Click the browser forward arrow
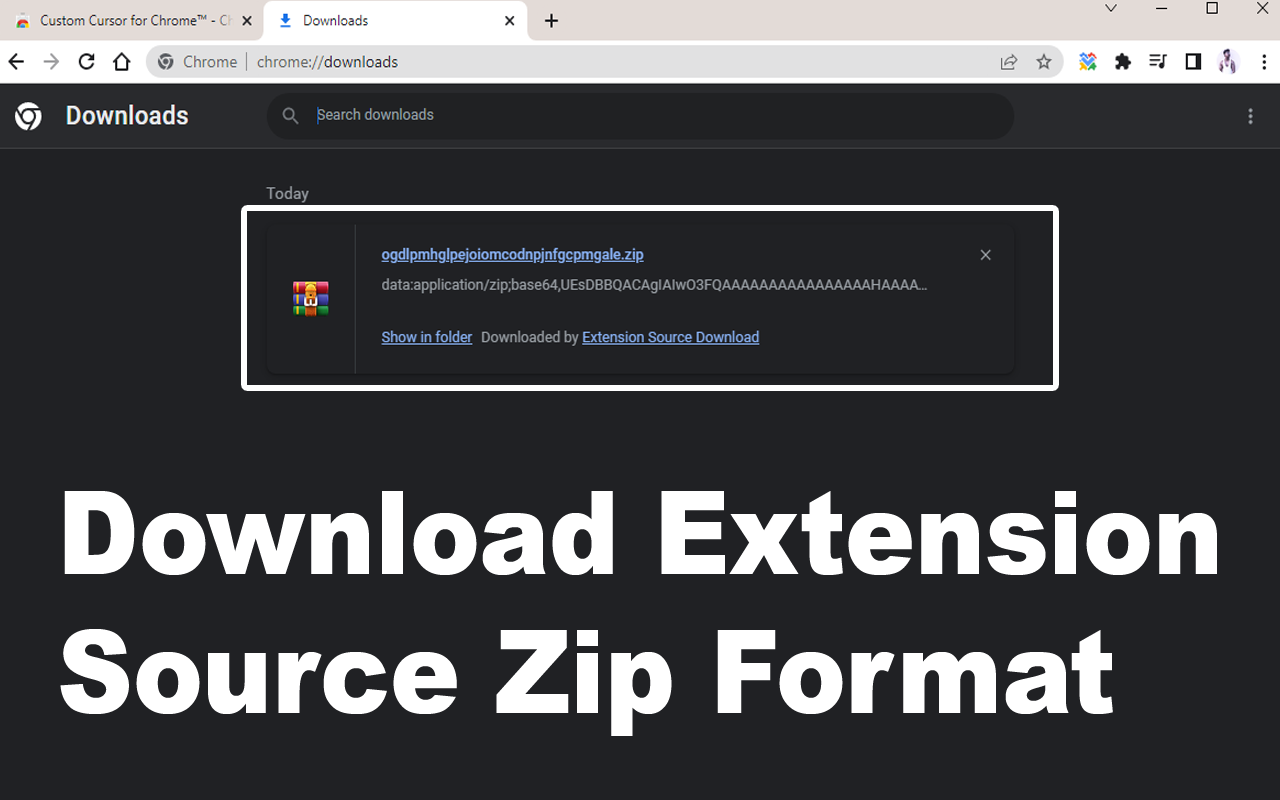The height and width of the screenshot is (800, 1280). [x=51, y=62]
